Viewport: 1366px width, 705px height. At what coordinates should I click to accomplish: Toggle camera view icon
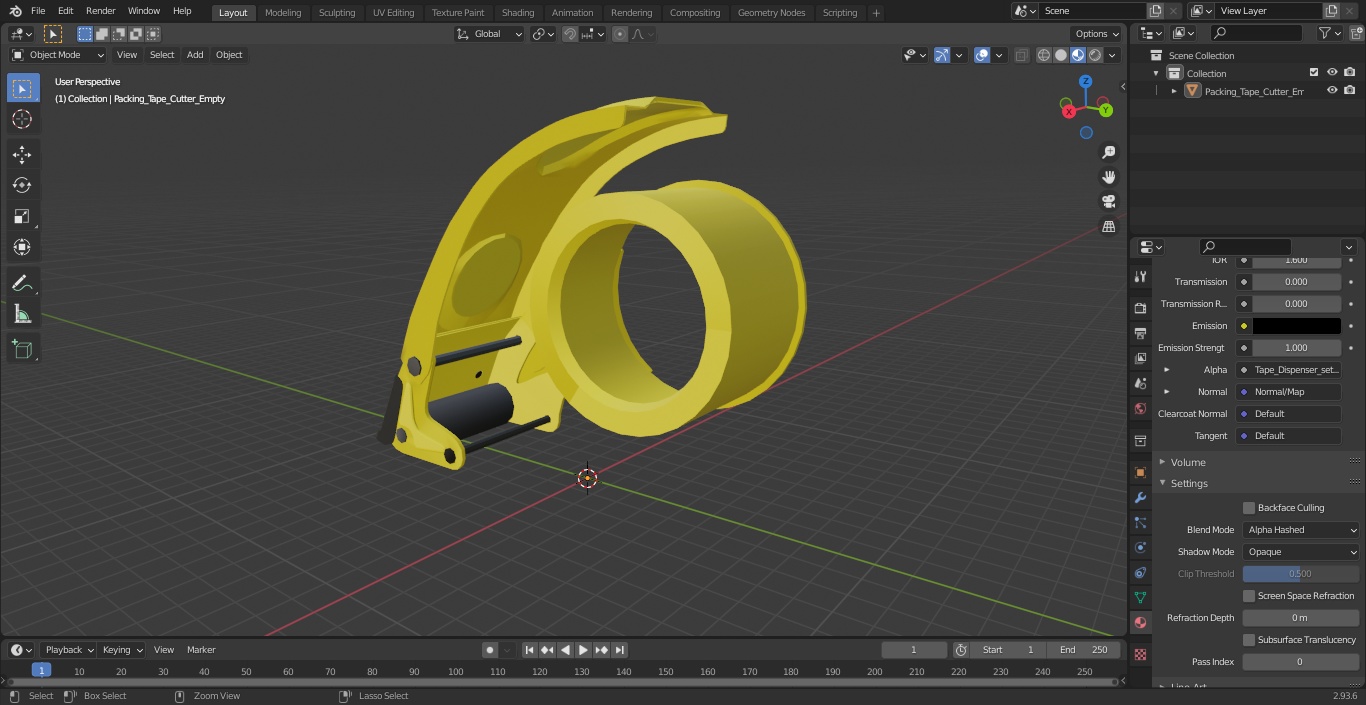click(1108, 202)
